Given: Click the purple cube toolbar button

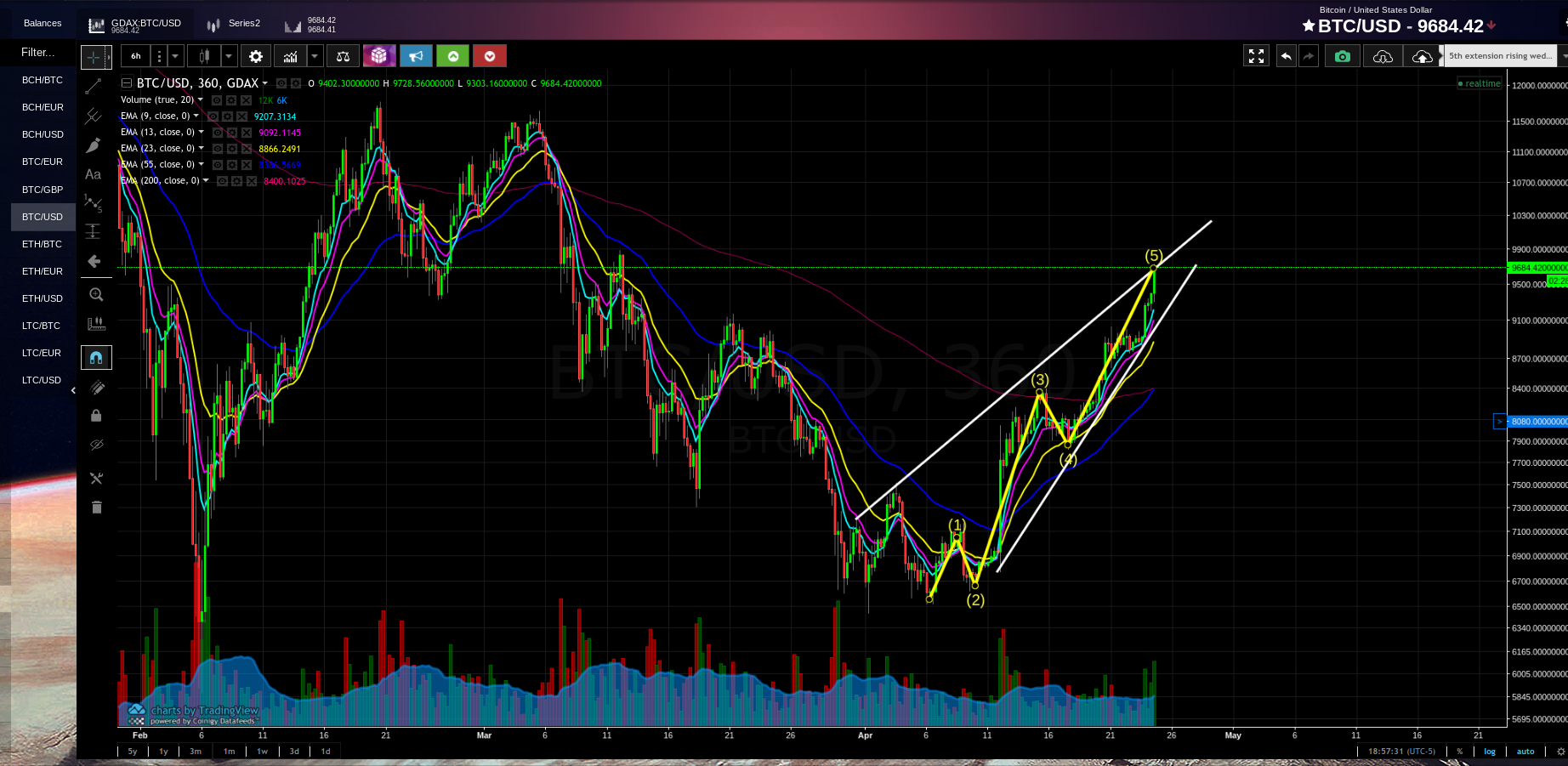Looking at the screenshot, I should (379, 56).
